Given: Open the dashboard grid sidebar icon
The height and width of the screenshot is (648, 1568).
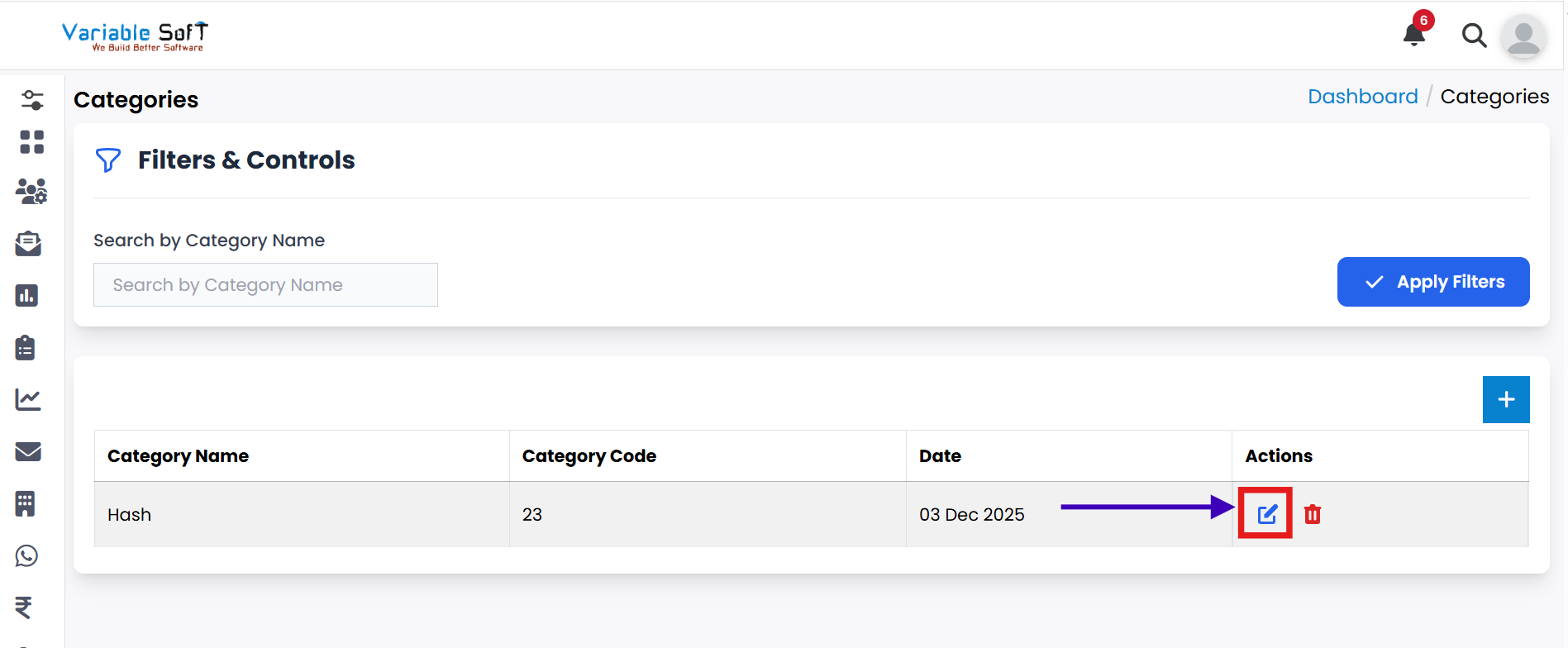Looking at the screenshot, I should (31, 142).
